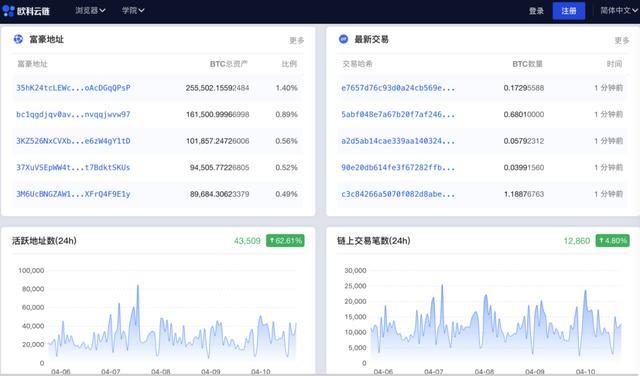
Task: Open the 浏览器 dropdown menu
Action: pyautogui.click(x=90, y=10)
